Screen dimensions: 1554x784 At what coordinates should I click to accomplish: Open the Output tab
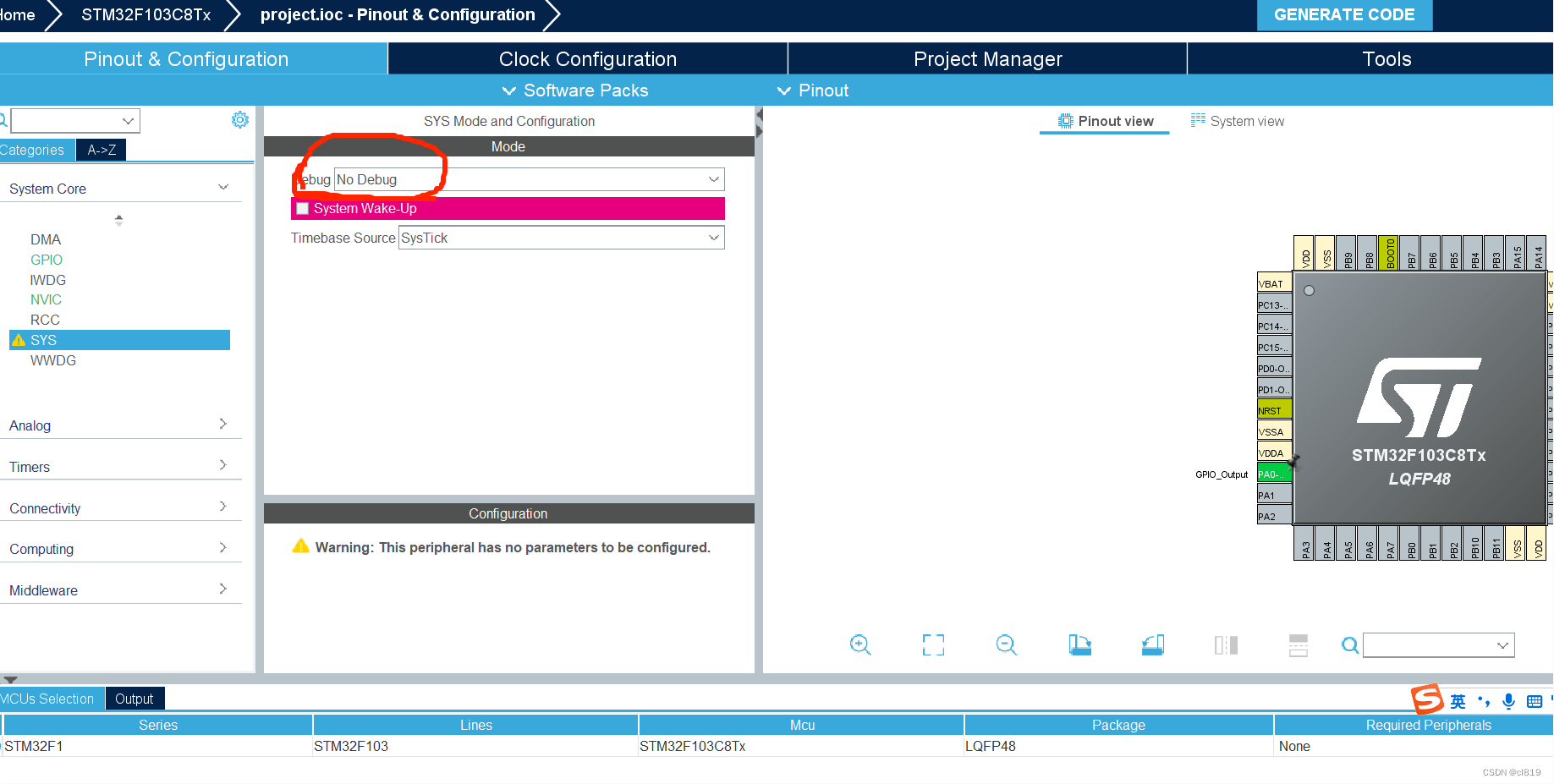click(x=135, y=699)
